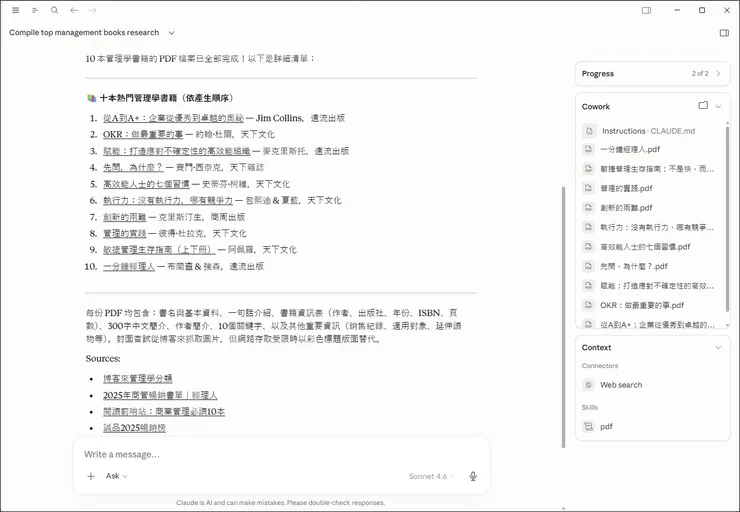
Task: Open link 從A到A+ book title
Action: click(173, 118)
